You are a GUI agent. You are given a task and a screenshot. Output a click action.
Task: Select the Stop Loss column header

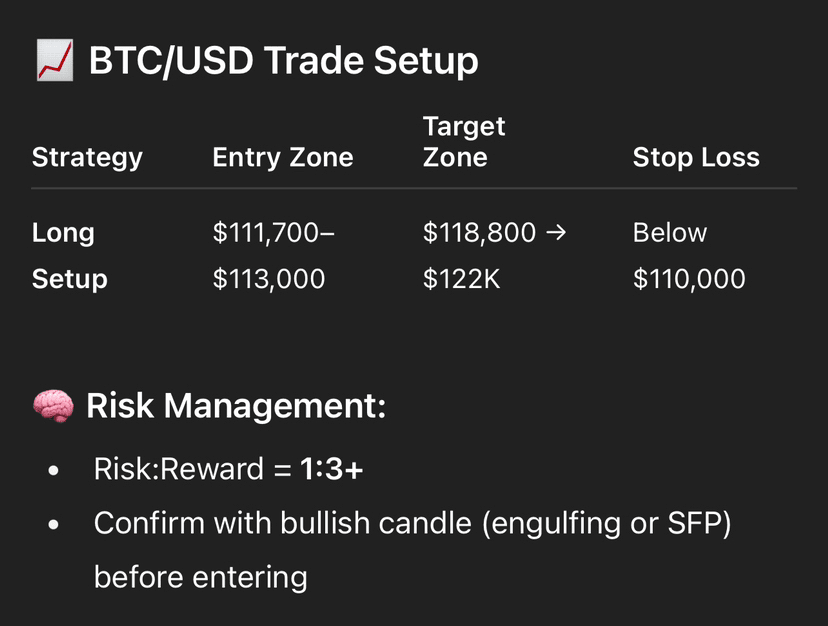pyautogui.click(x=696, y=157)
